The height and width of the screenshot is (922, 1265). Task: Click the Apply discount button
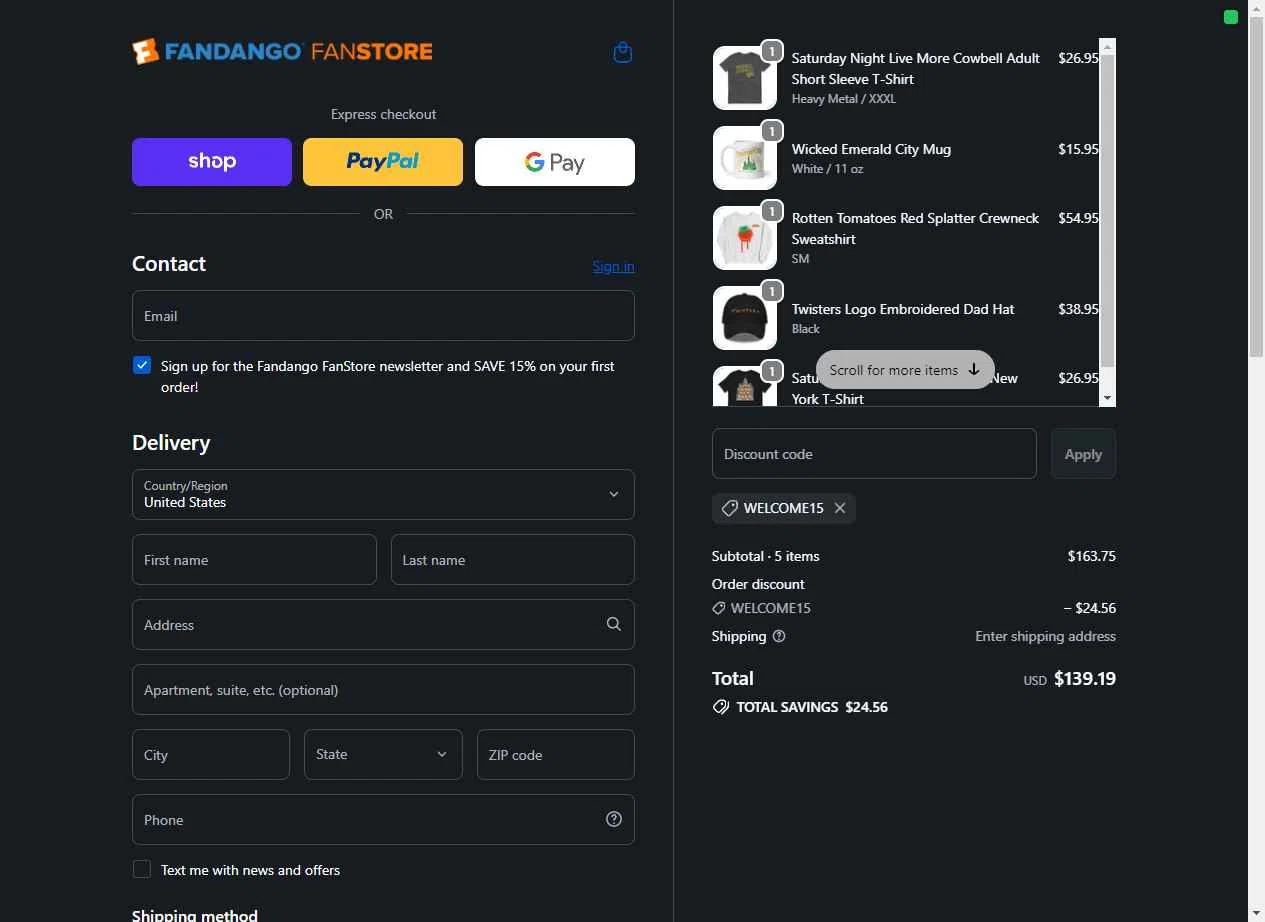pos(1083,454)
